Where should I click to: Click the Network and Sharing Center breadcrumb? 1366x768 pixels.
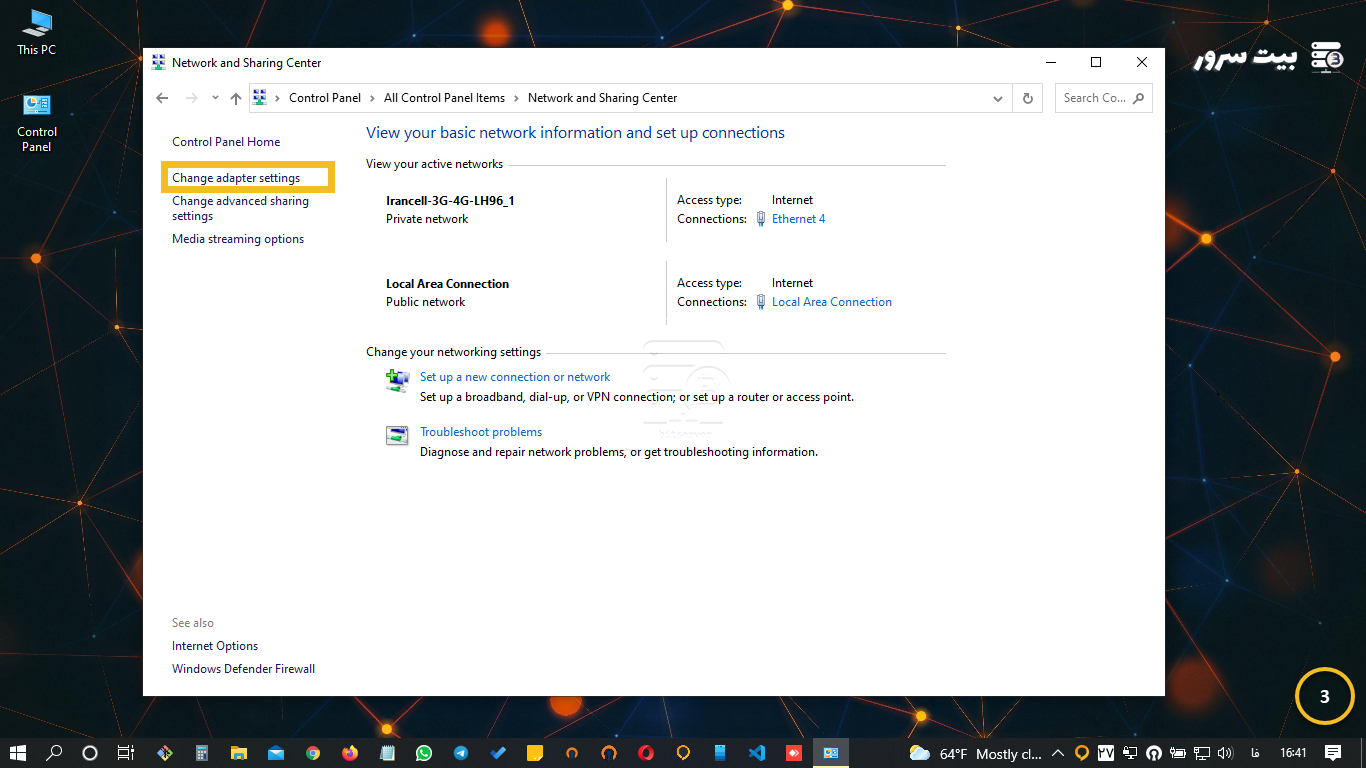coord(602,98)
